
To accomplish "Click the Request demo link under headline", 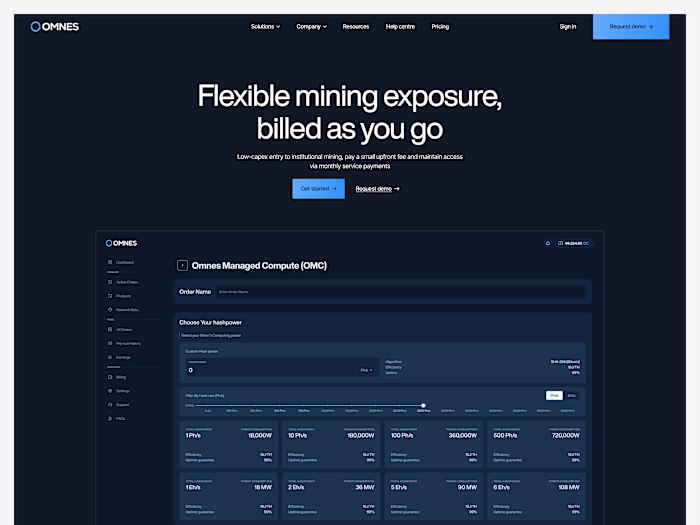I will pyautogui.click(x=377, y=189).
